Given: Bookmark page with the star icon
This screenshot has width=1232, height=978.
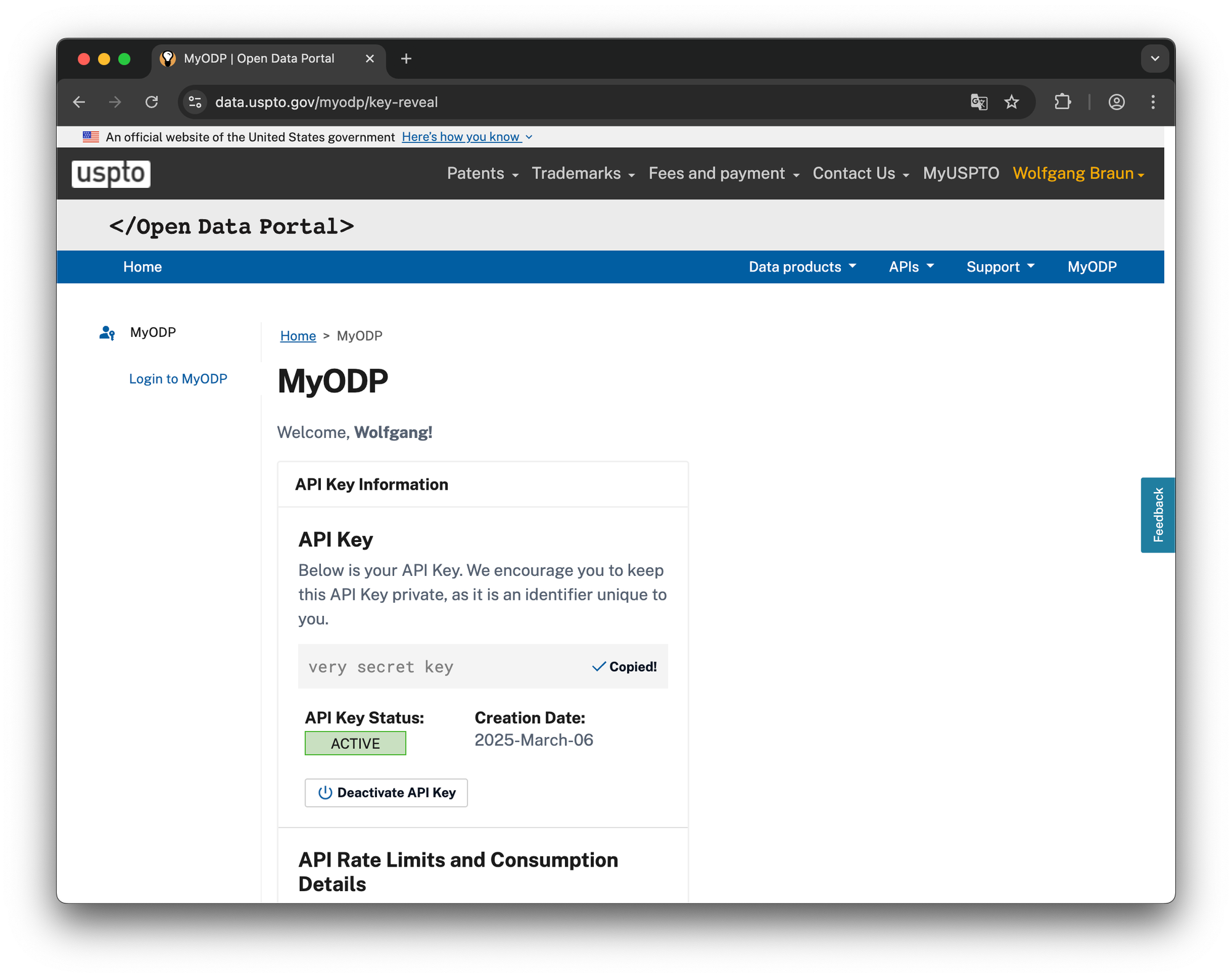Looking at the screenshot, I should coord(1011,102).
